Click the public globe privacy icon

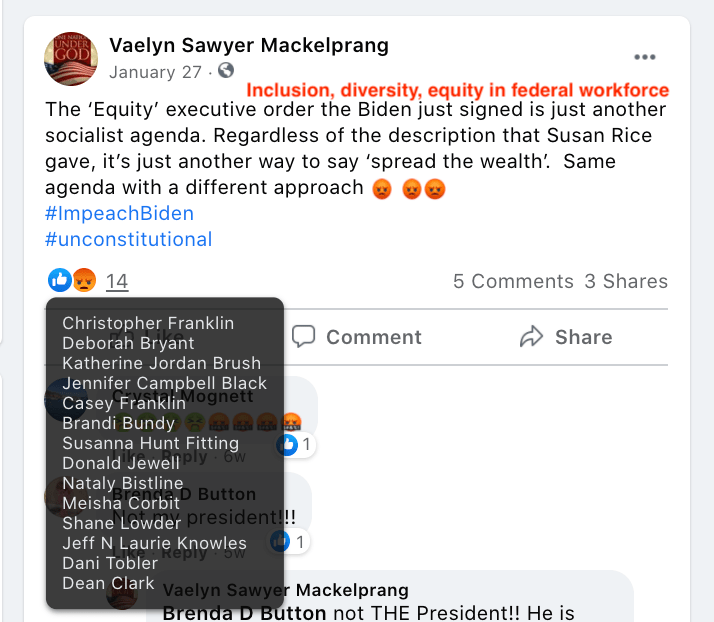pos(226,71)
